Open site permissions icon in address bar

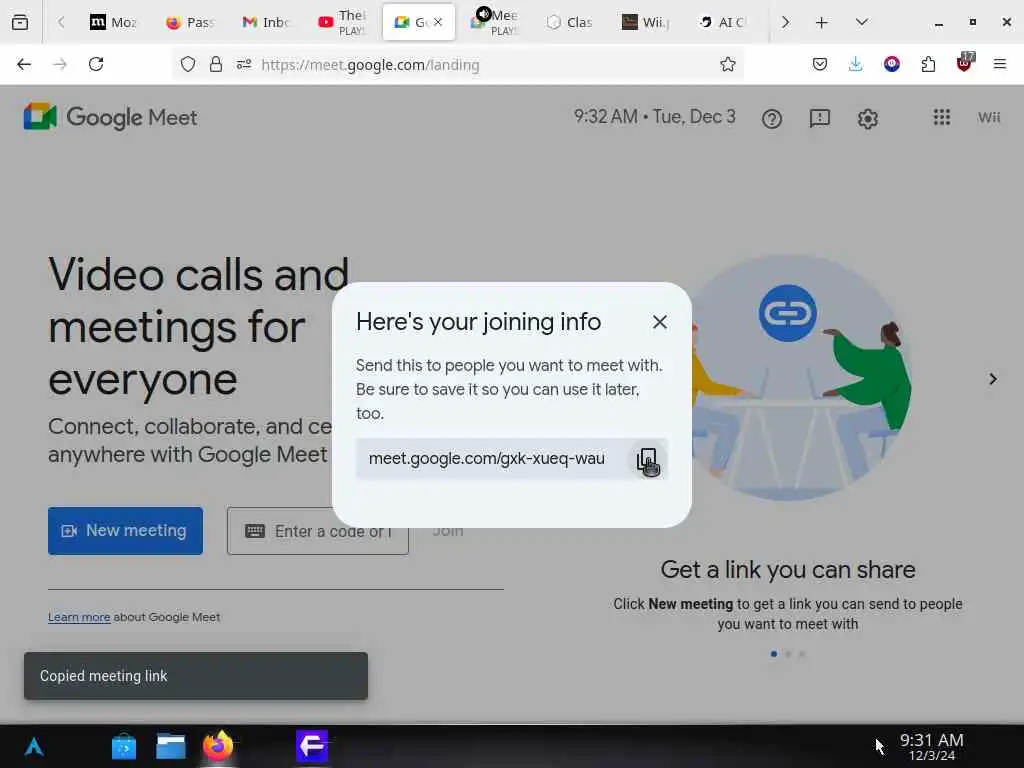(244, 65)
